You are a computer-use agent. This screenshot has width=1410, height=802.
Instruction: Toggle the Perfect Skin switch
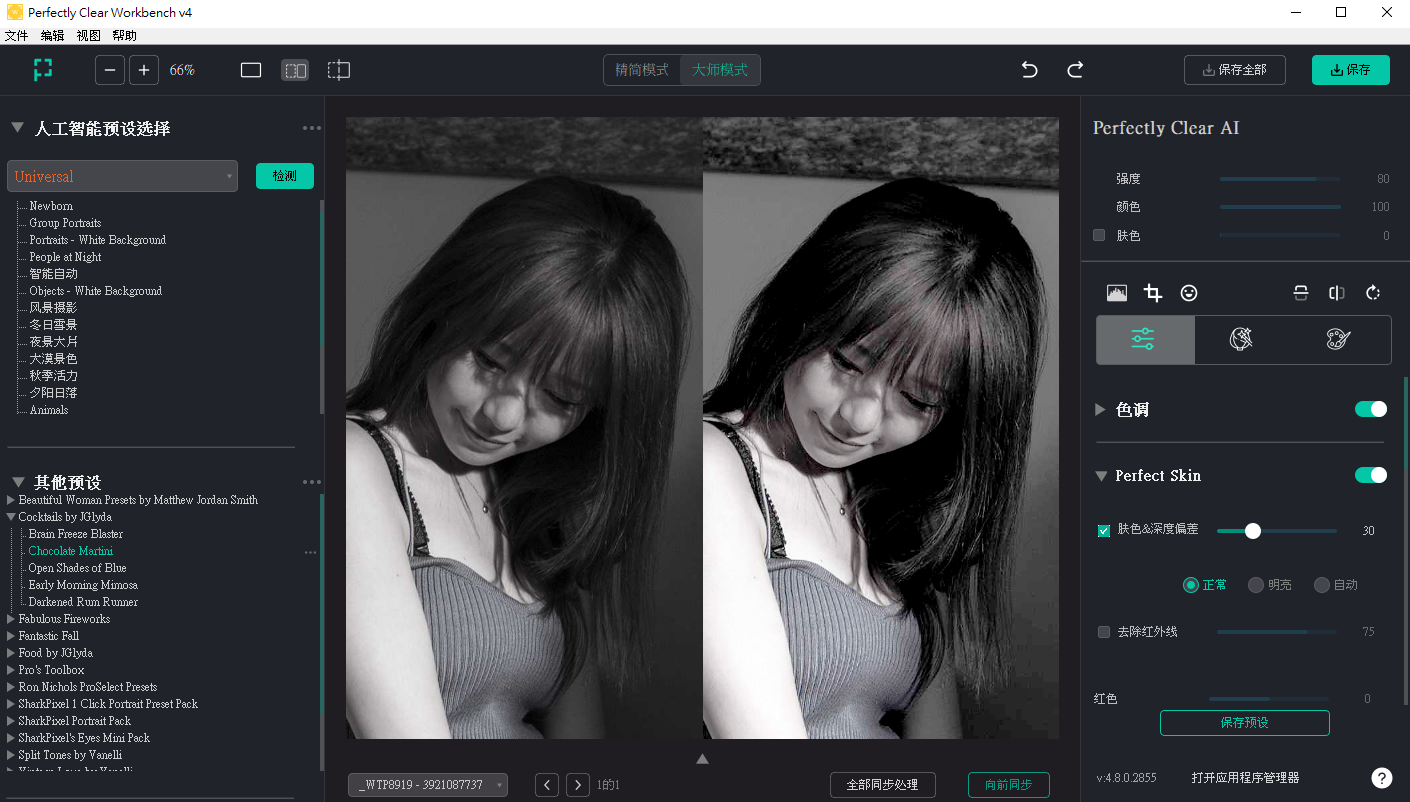pyautogui.click(x=1370, y=475)
